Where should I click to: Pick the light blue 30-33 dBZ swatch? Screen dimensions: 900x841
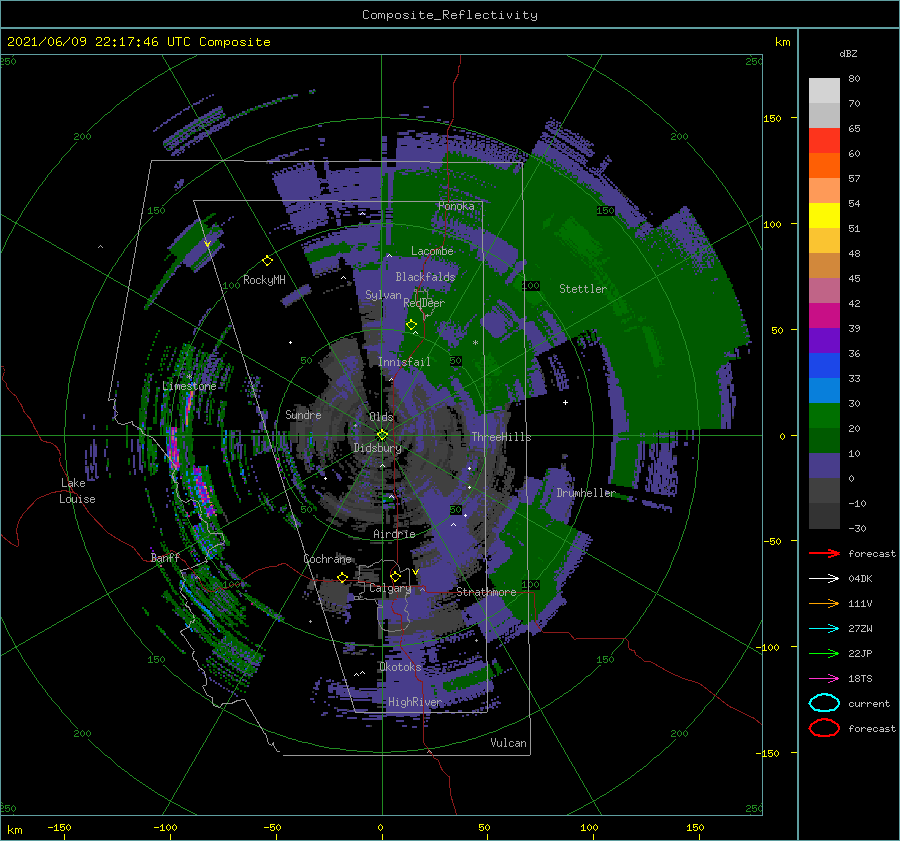tap(824, 391)
